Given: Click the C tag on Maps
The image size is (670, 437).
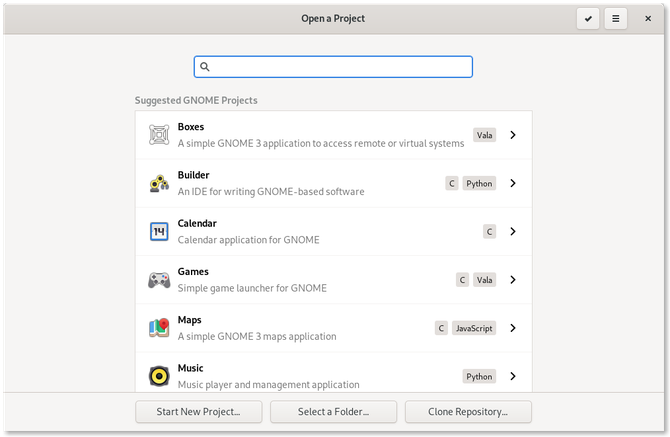Looking at the screenshot, I should pos(441,328).
